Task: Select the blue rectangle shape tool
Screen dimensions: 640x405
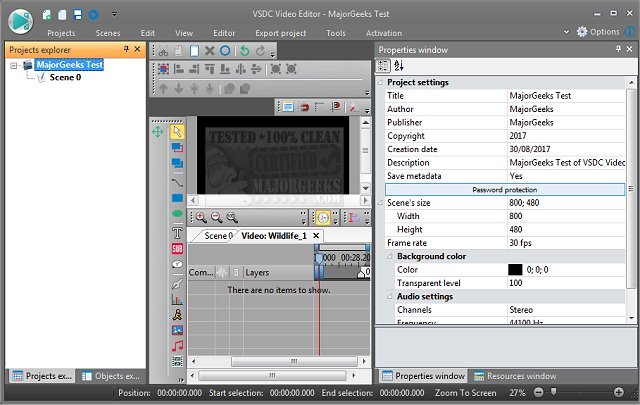Action: tap(177, 198)
